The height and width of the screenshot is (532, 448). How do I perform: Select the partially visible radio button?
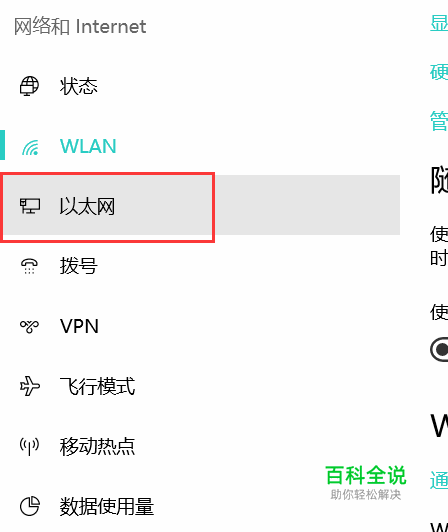[439, 349]
